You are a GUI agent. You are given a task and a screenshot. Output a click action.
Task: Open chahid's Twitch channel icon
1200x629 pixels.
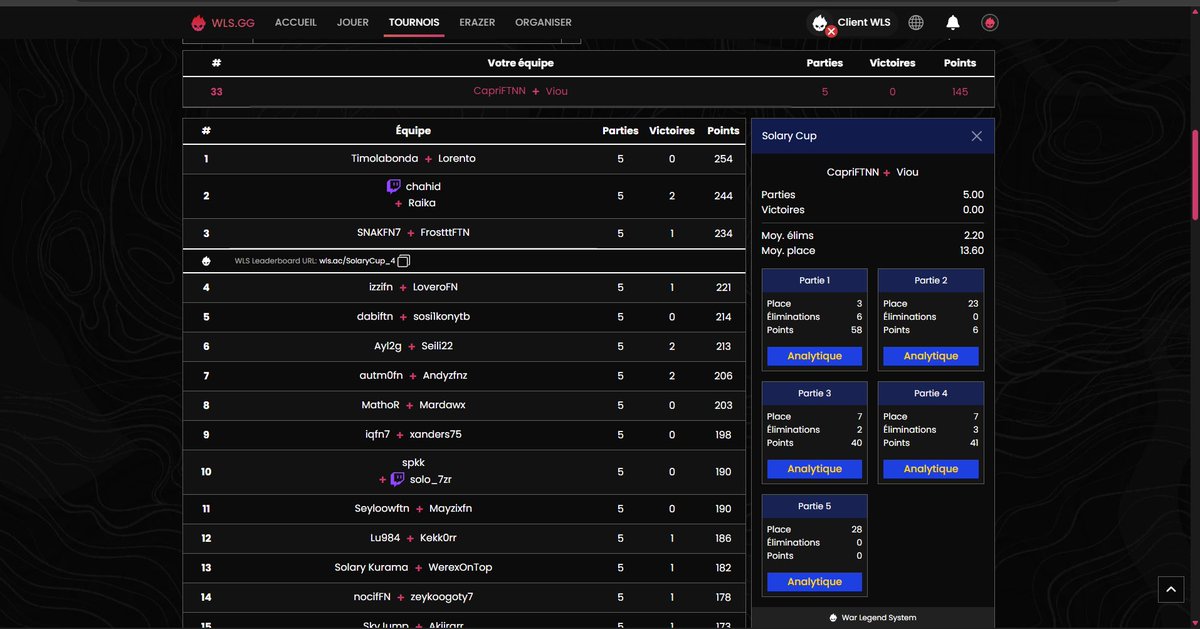coord(394,186)
